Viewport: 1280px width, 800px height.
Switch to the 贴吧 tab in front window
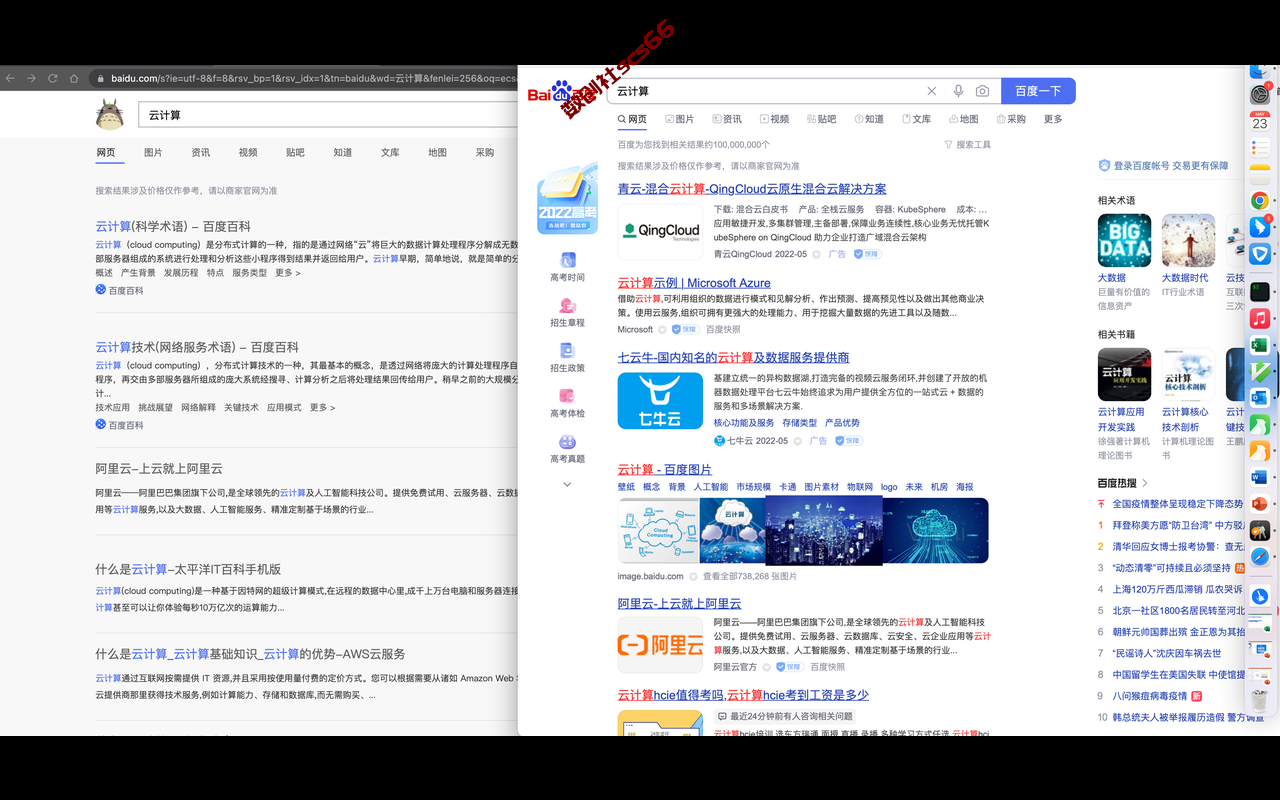coord(821,119)
